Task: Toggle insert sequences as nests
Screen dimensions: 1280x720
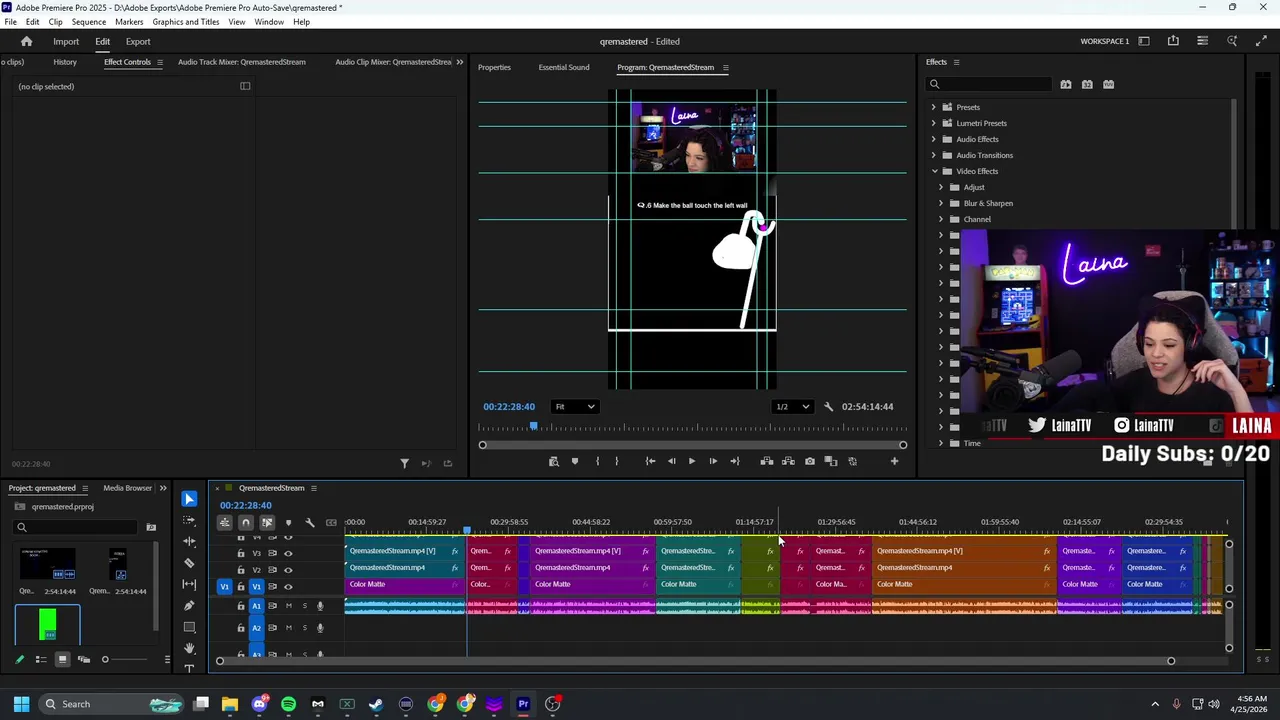Action: [225, 522]
